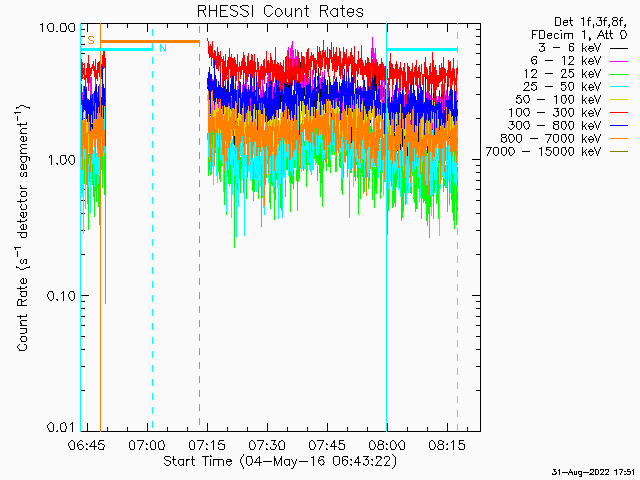Click the 0.01 y-axis label
The image size is (640, 480).
(62, 427)
